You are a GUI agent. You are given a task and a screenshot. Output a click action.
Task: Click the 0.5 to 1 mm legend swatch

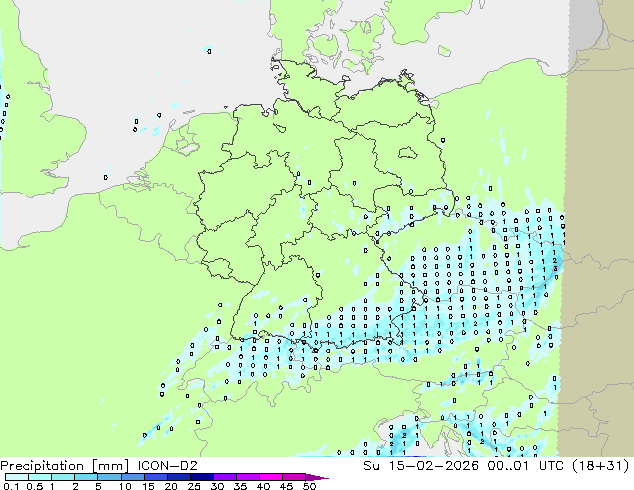40,477
